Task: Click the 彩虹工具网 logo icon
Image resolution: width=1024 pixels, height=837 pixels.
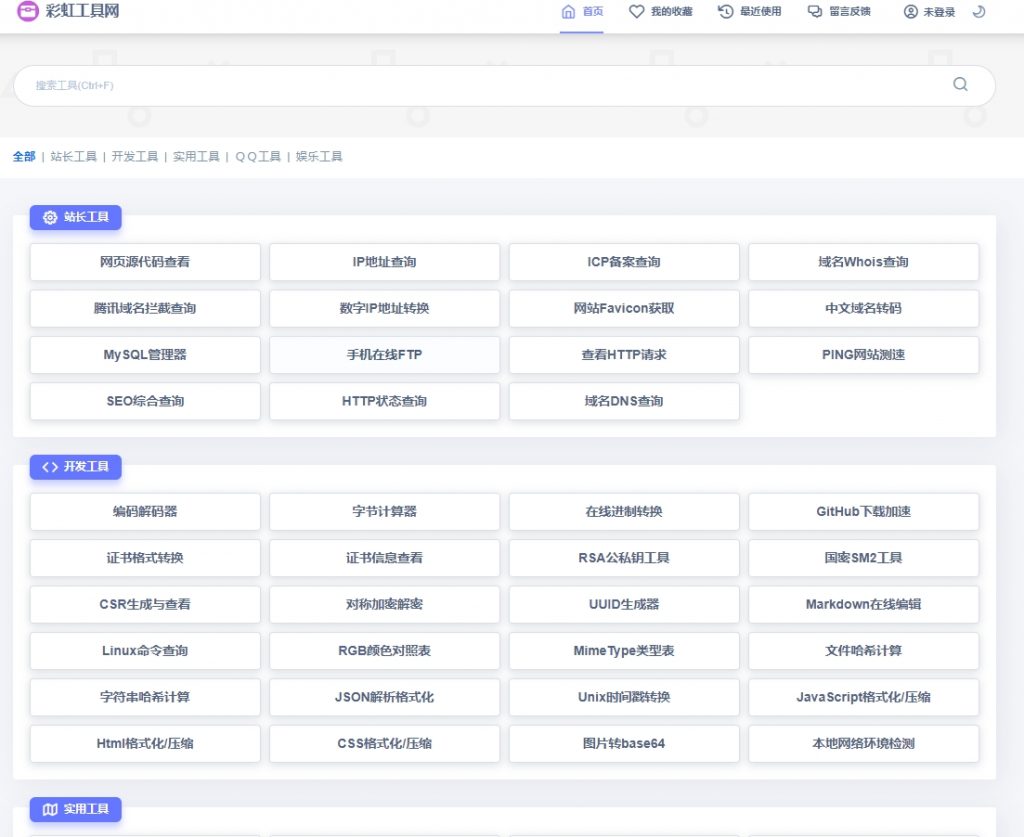Action: (28, 12)
